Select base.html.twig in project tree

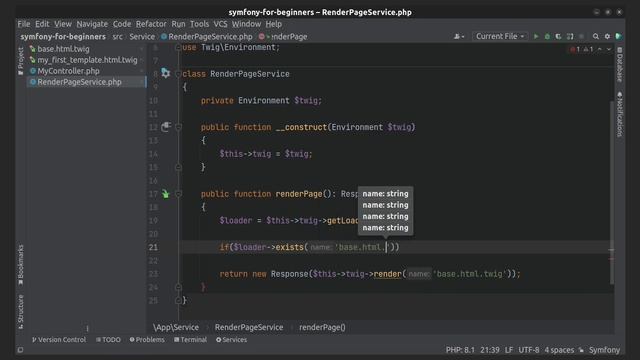[x=63, y=49]
